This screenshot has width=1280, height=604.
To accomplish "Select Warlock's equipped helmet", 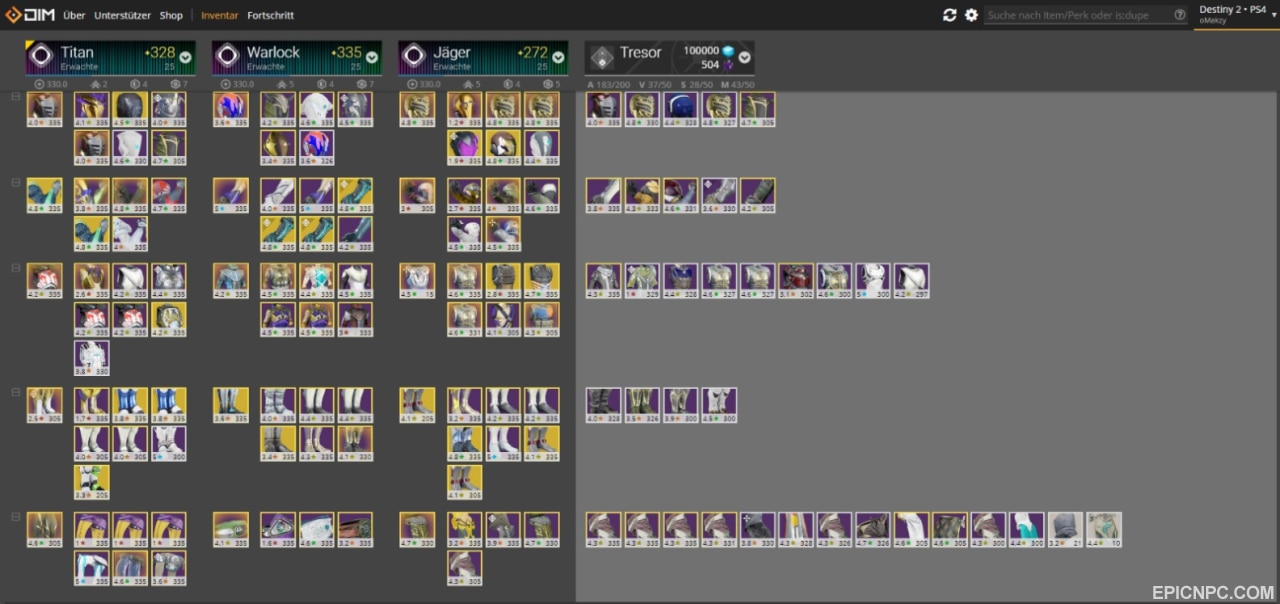I will (x=231, y=110).
